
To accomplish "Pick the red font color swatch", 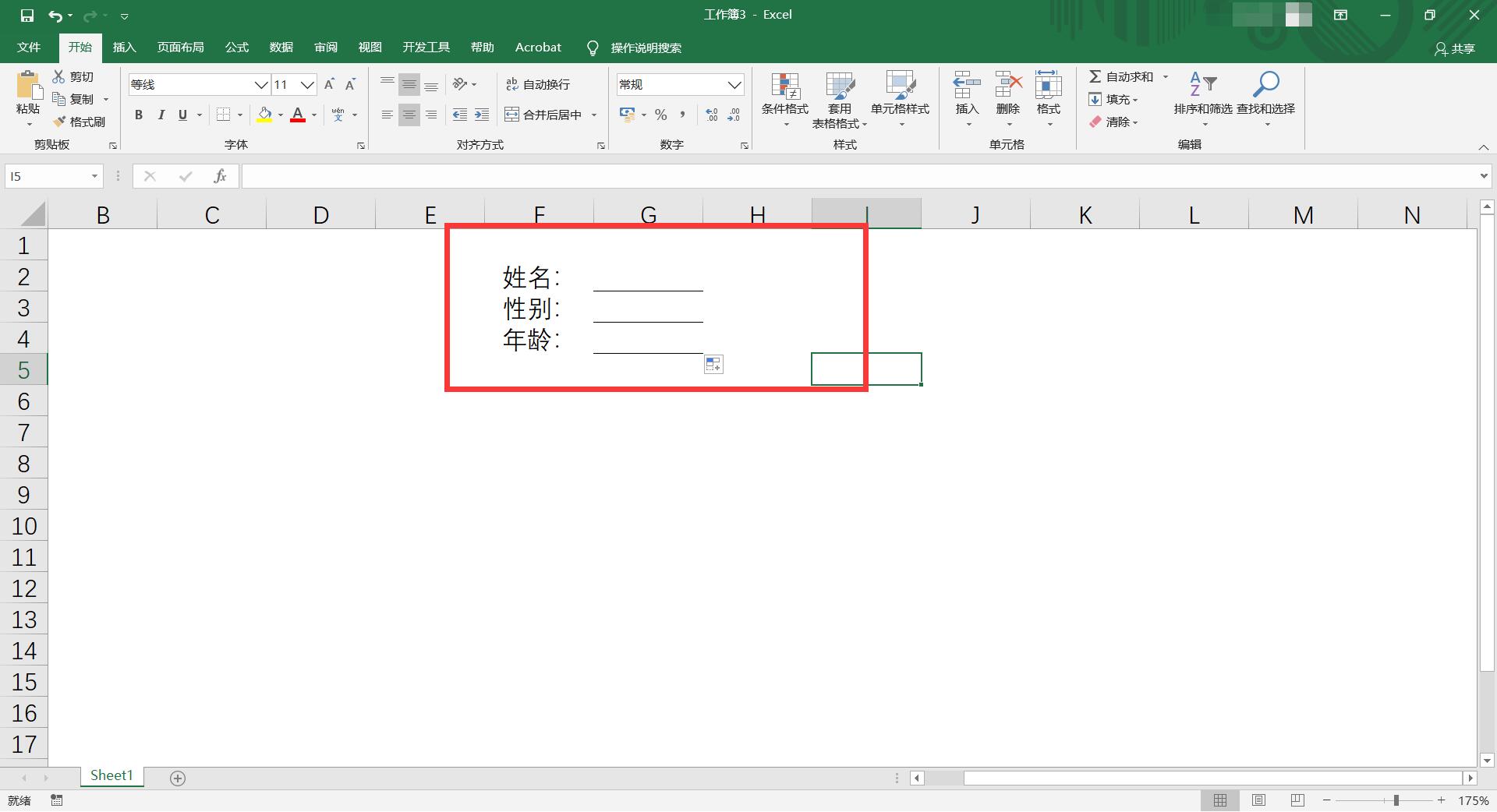I will pyautogui.click(x=297, y=121).
